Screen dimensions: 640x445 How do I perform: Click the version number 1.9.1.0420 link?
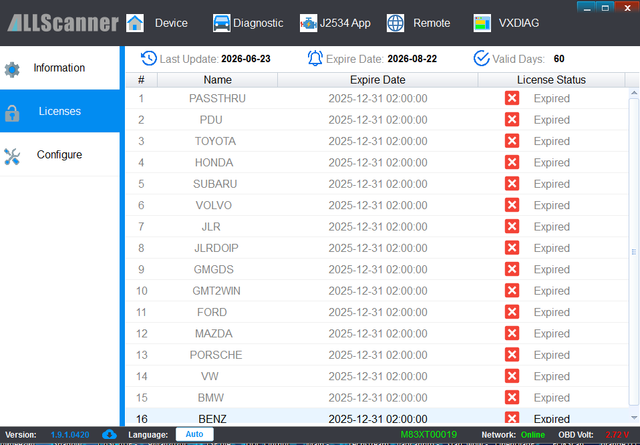tap(70, 435)
